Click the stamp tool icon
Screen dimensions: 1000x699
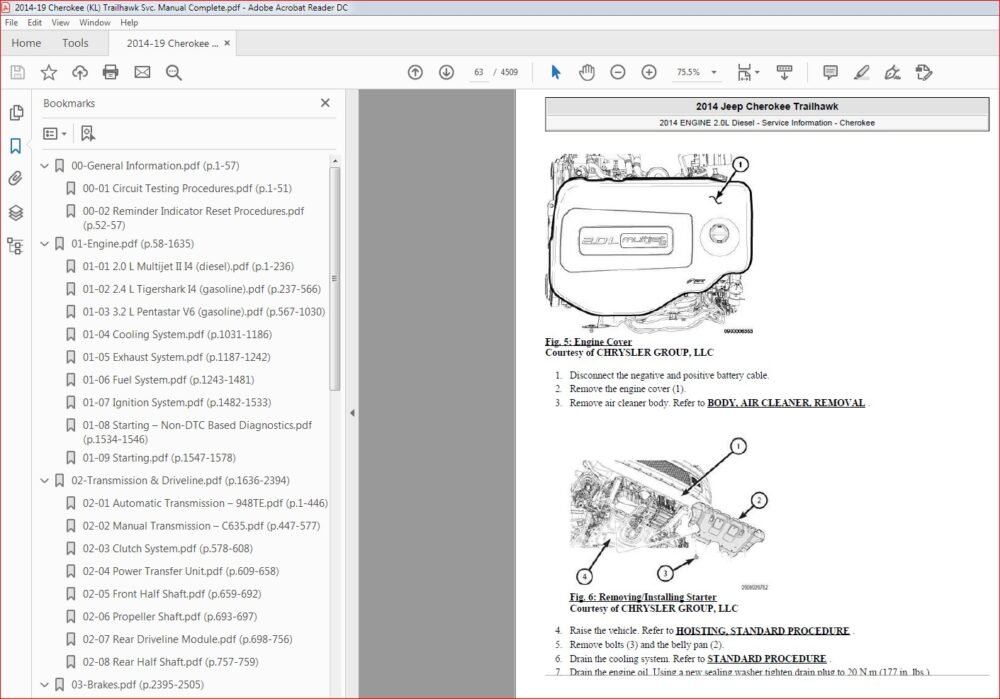tap(923, 72)
